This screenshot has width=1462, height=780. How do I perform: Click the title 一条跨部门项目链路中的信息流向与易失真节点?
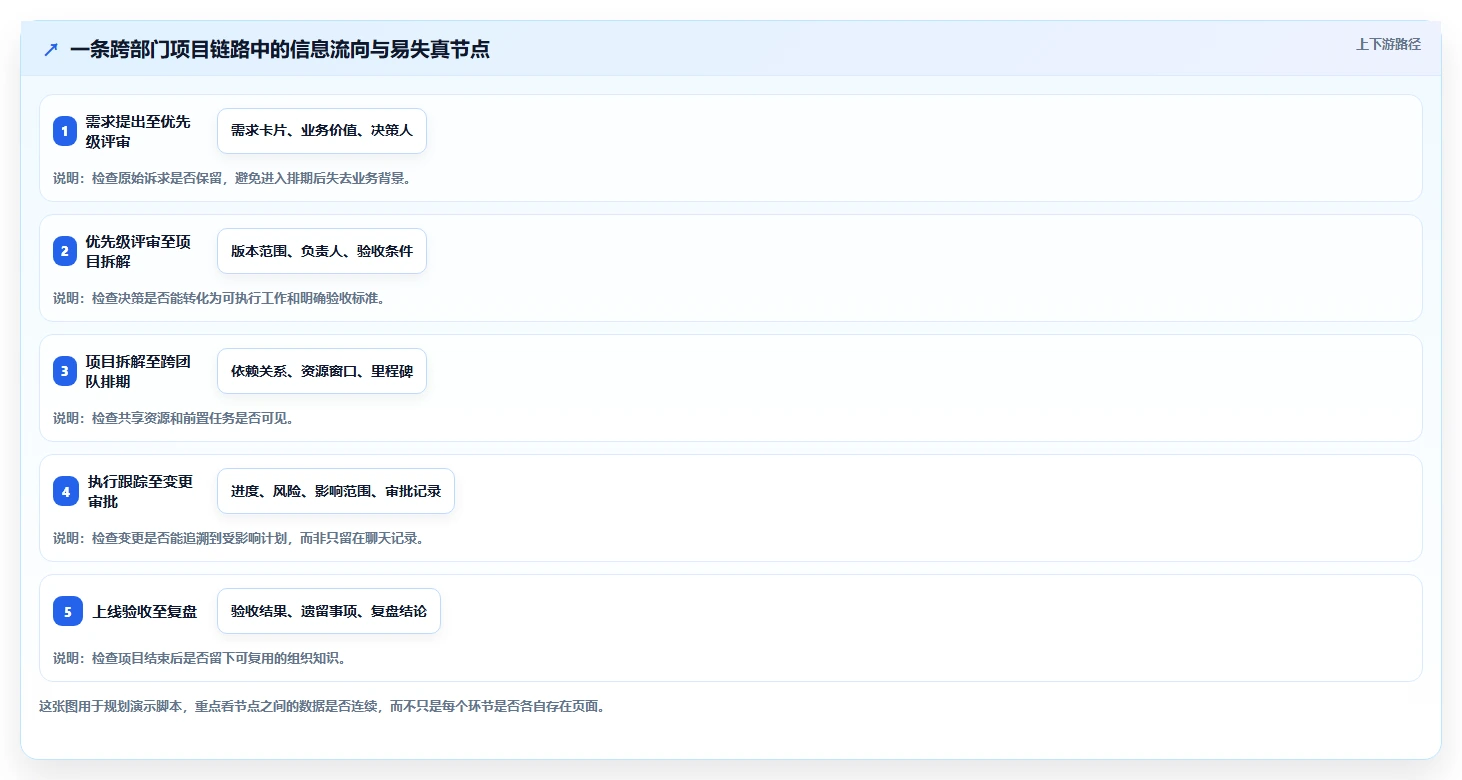(280, 49)
